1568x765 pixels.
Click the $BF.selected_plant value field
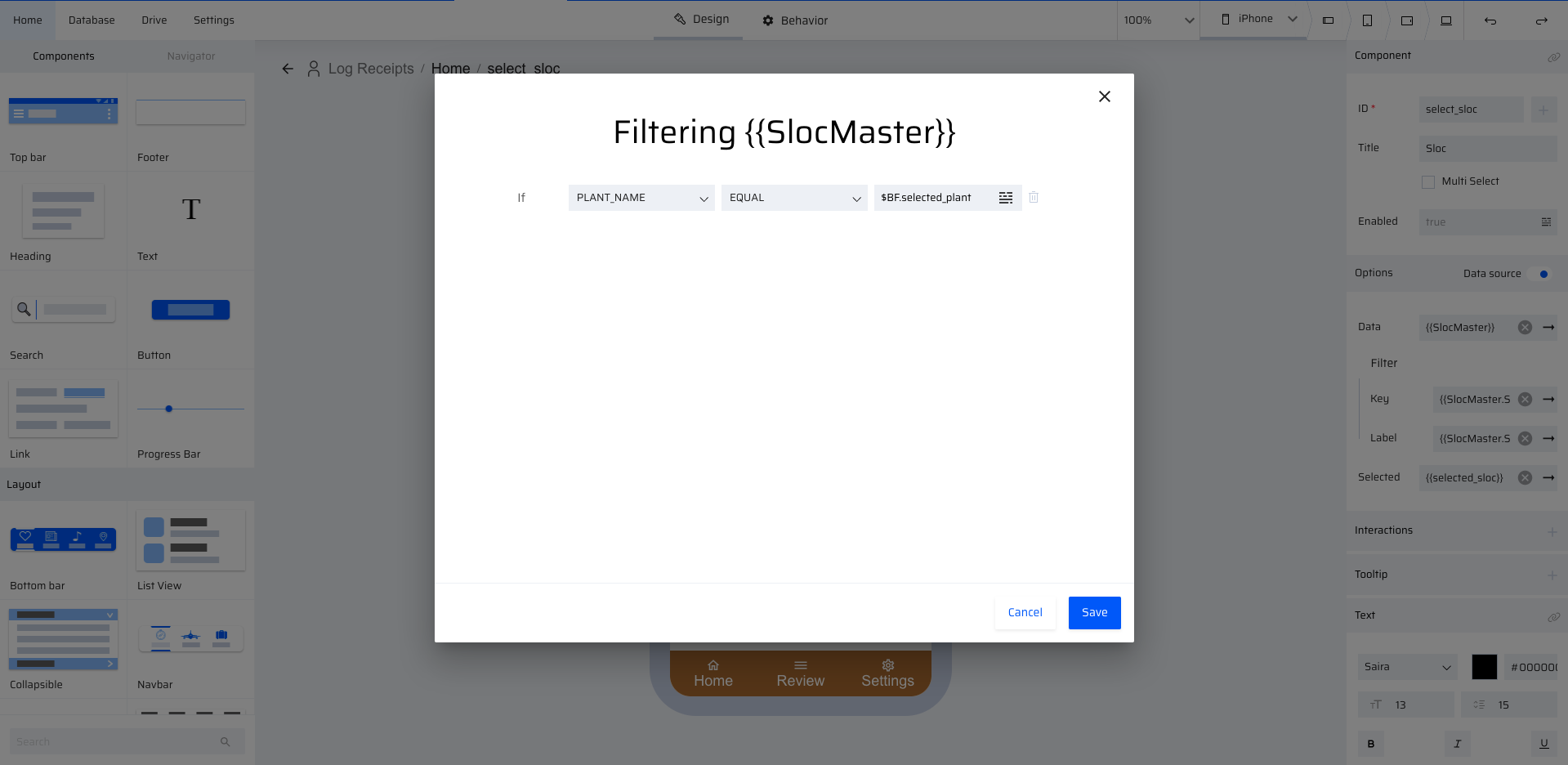934,198
